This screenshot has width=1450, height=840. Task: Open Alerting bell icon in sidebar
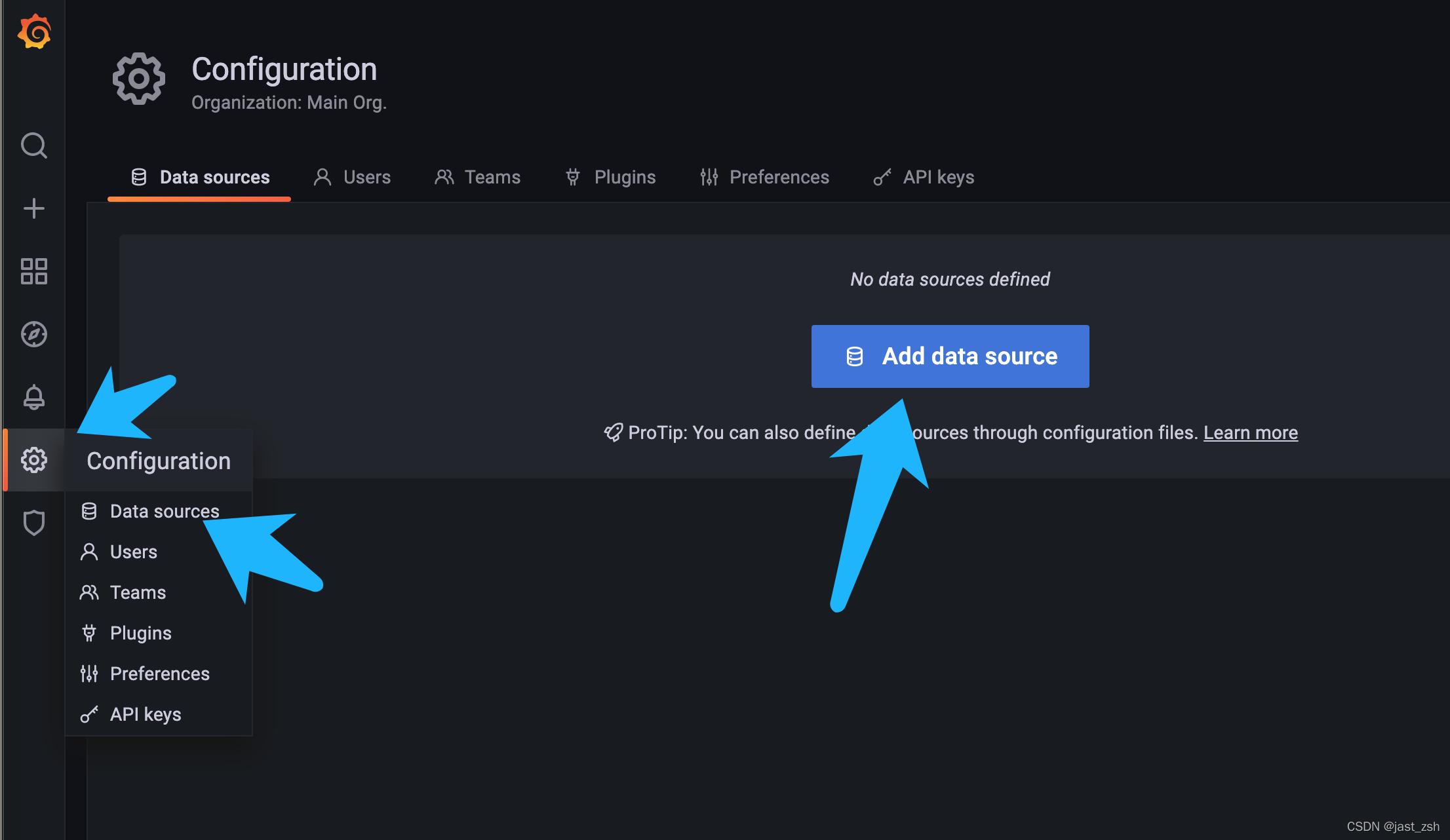point(34,397)
